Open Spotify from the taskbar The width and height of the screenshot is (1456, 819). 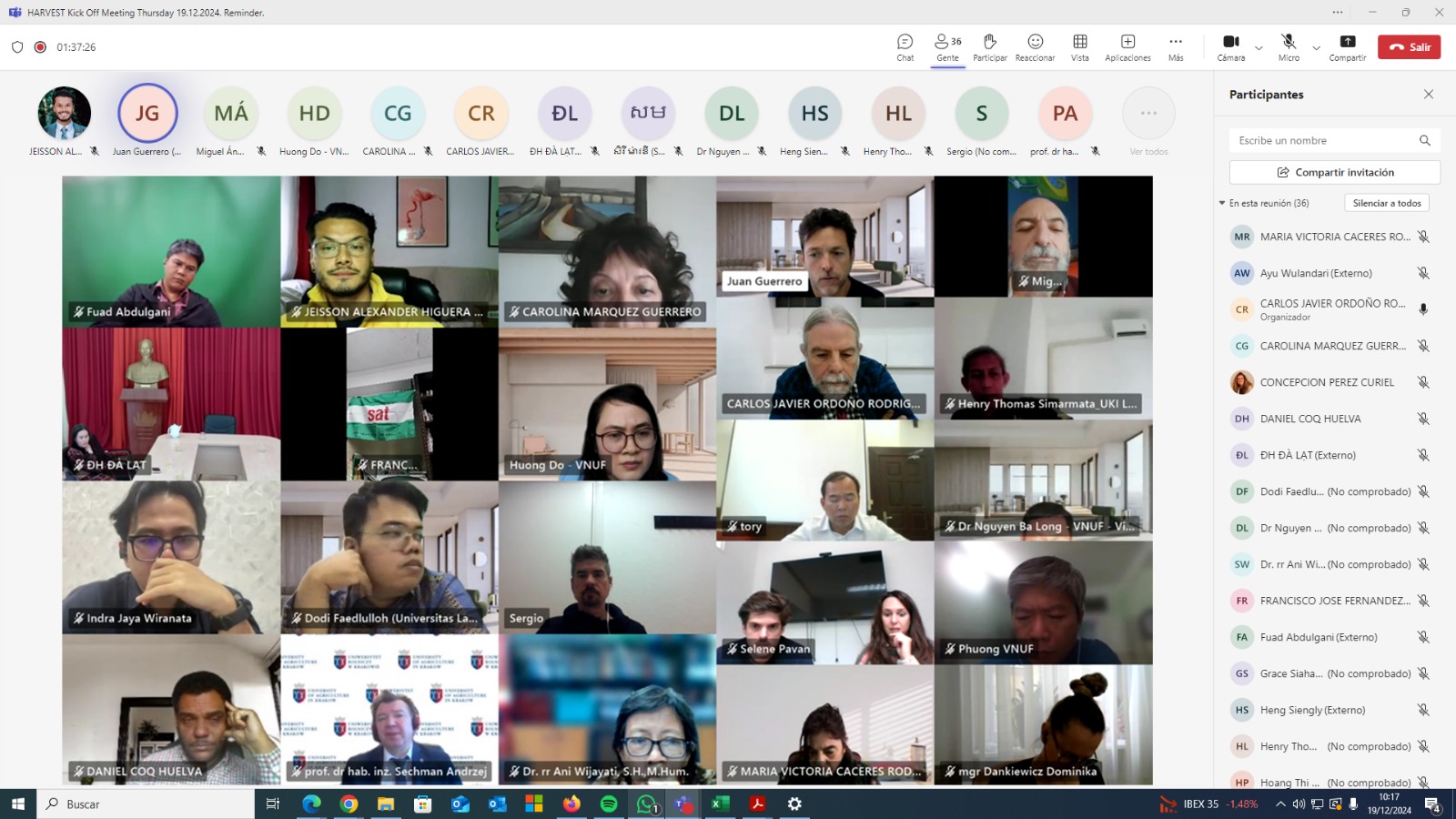coord(609,804)
